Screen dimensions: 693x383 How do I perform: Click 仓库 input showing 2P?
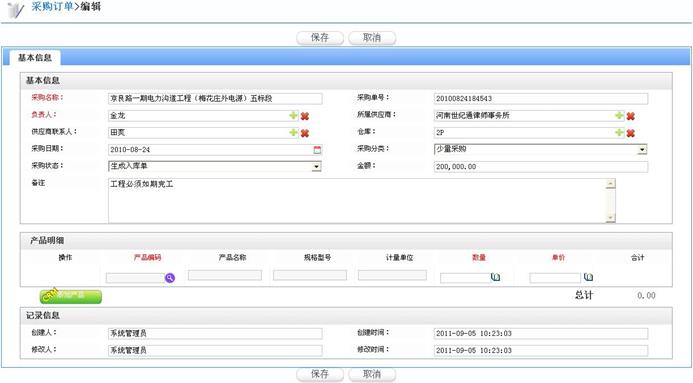[529, 133]
